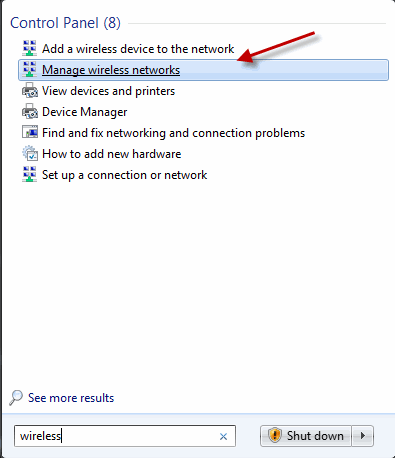Click the Add a wireless device network icon
Screen dimensions: 395x458
(x=29, y=48)
